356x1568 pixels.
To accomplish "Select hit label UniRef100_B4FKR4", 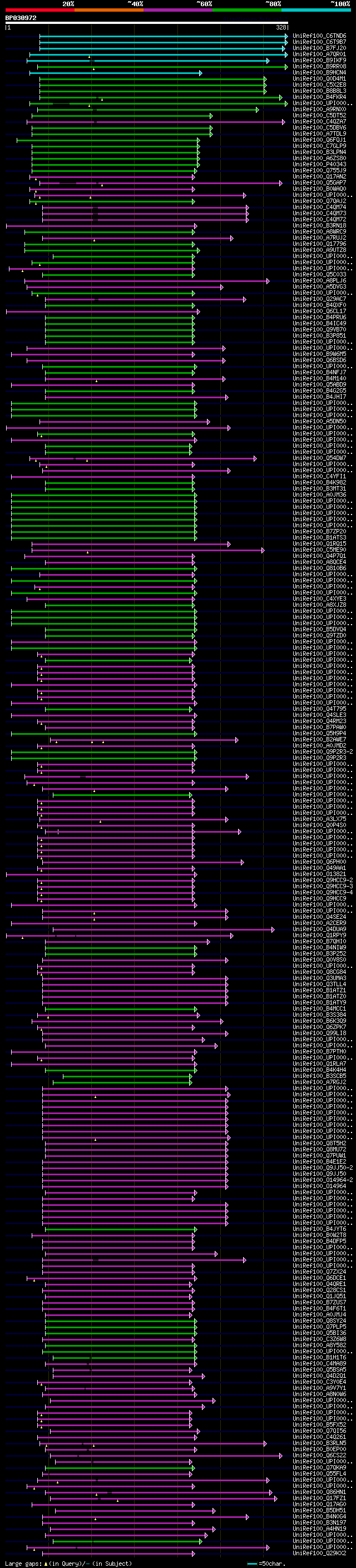I will 319,97.
